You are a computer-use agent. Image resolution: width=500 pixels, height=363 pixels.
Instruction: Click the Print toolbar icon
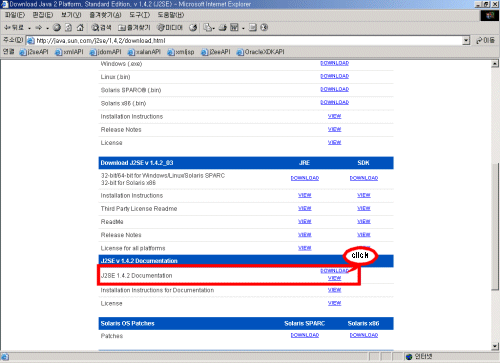pyautogui.click(x=222, y=28)
